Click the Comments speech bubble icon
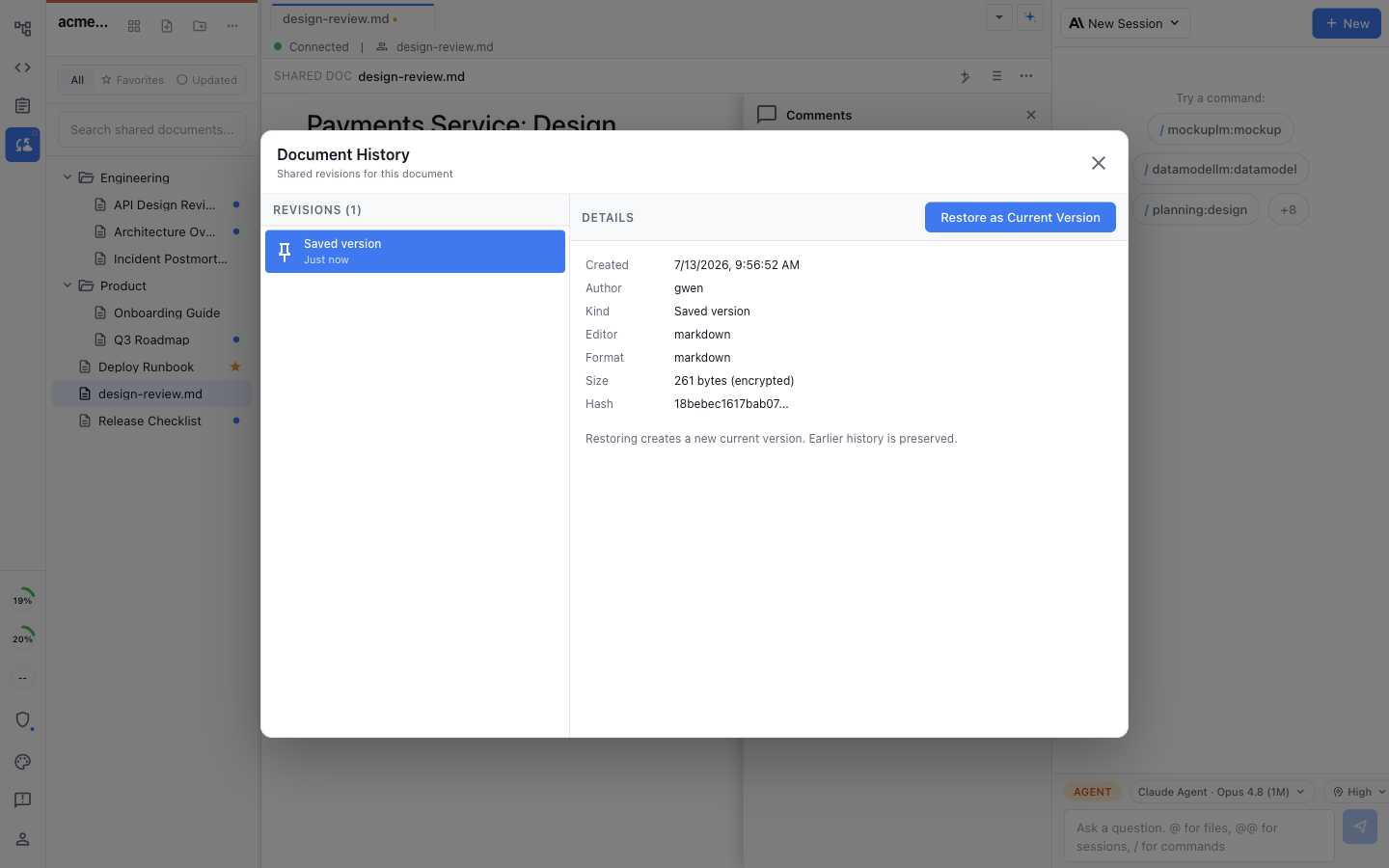Screen dimensions: 1389x868 [767, 115]
